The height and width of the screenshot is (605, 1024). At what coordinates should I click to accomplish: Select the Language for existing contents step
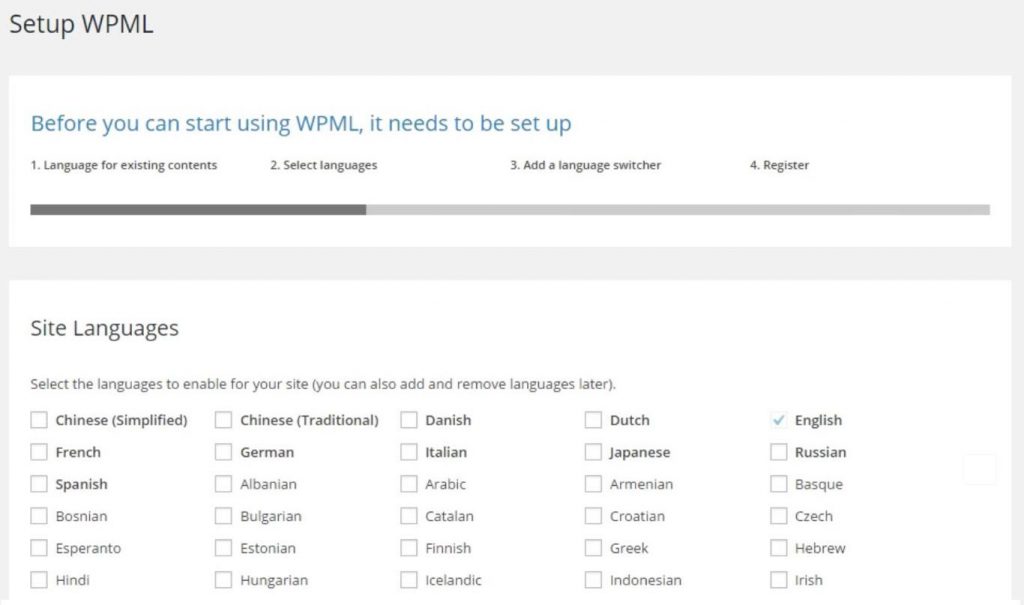[122, 165]
